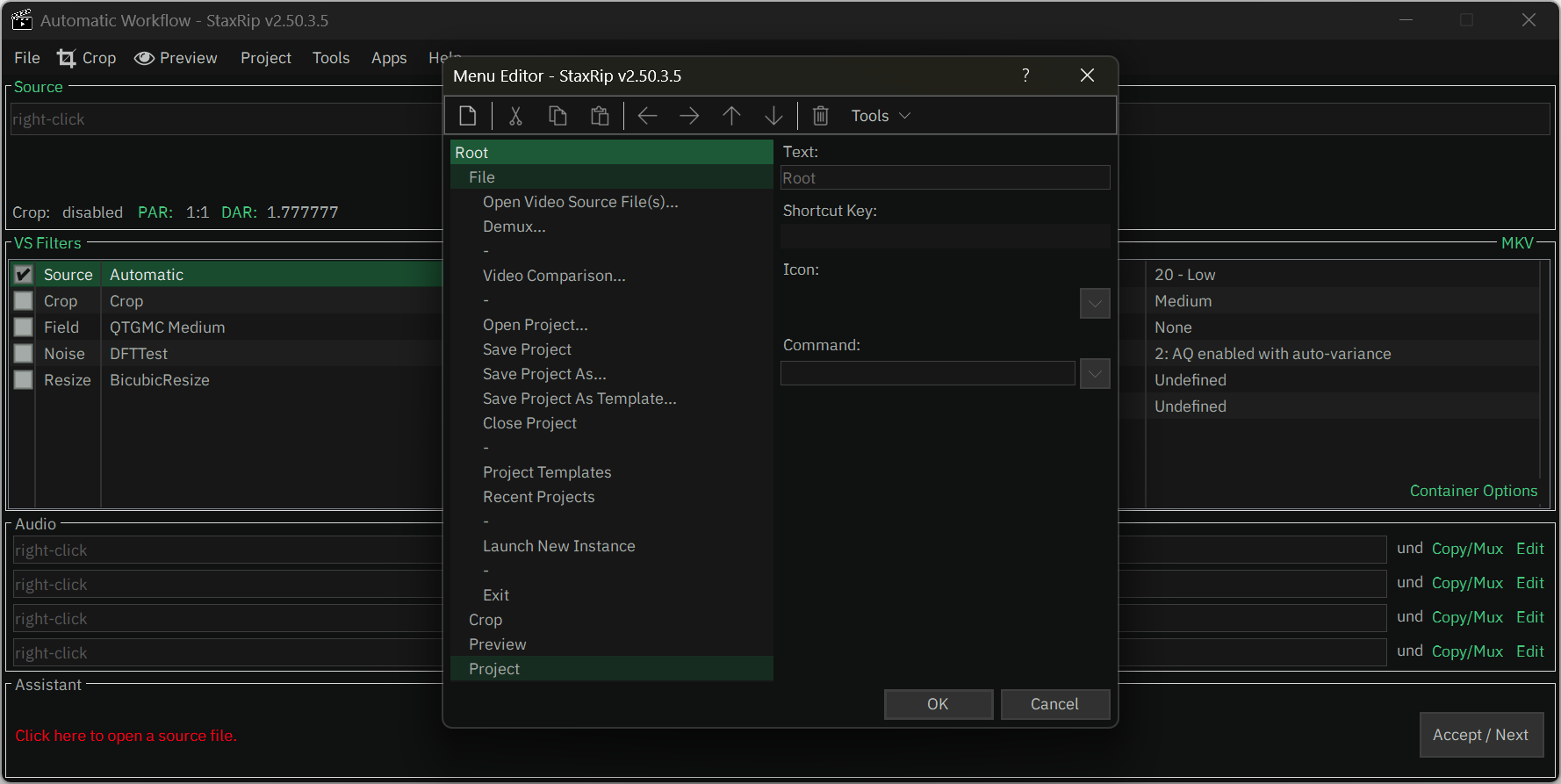Enable the Noise filter checkbox
Screen dimensions: 1561x784
(24, 354)
